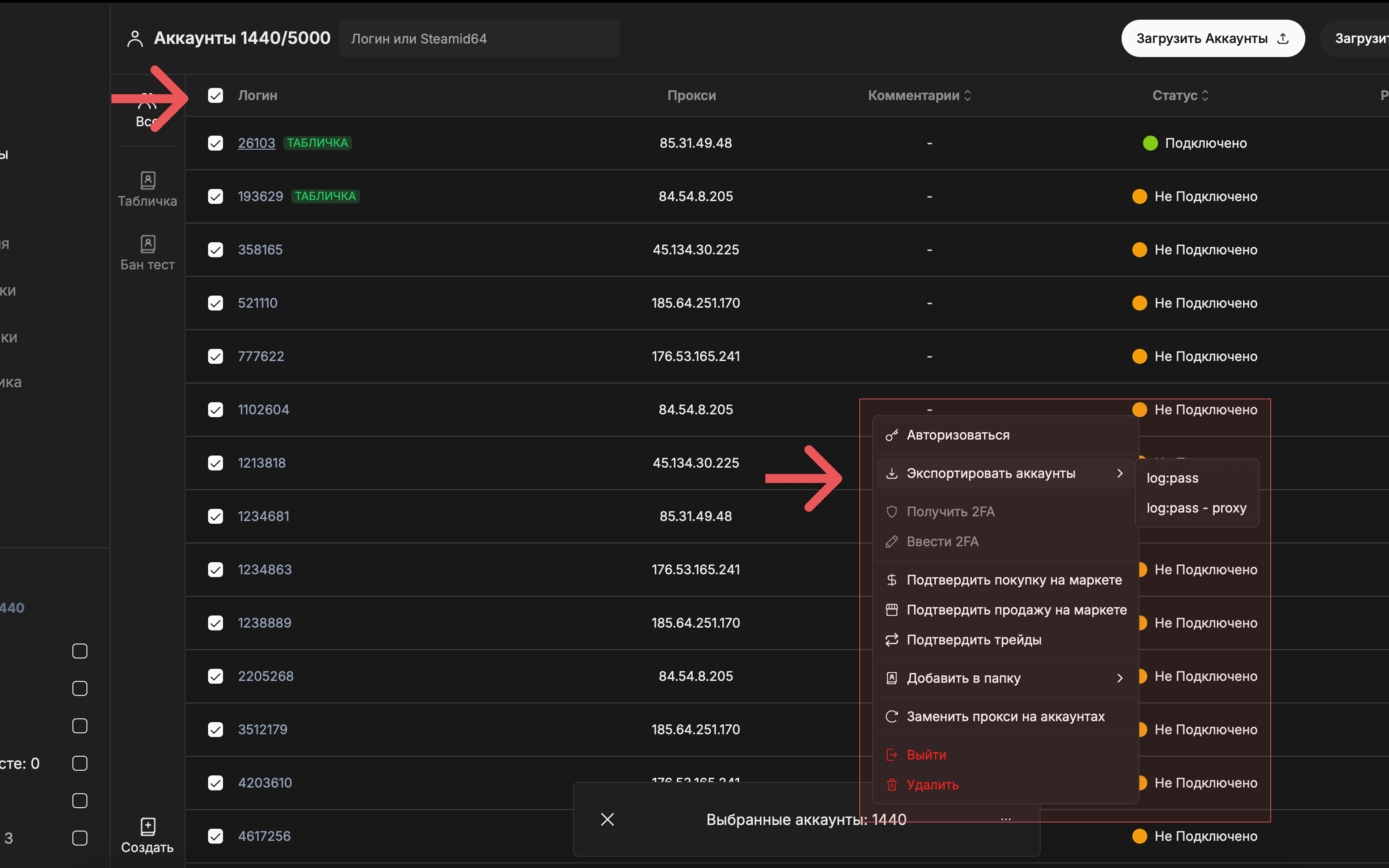Click key icon next to Авторизоваться
This screenshot has height=868, width=1389.
point(891,435)
